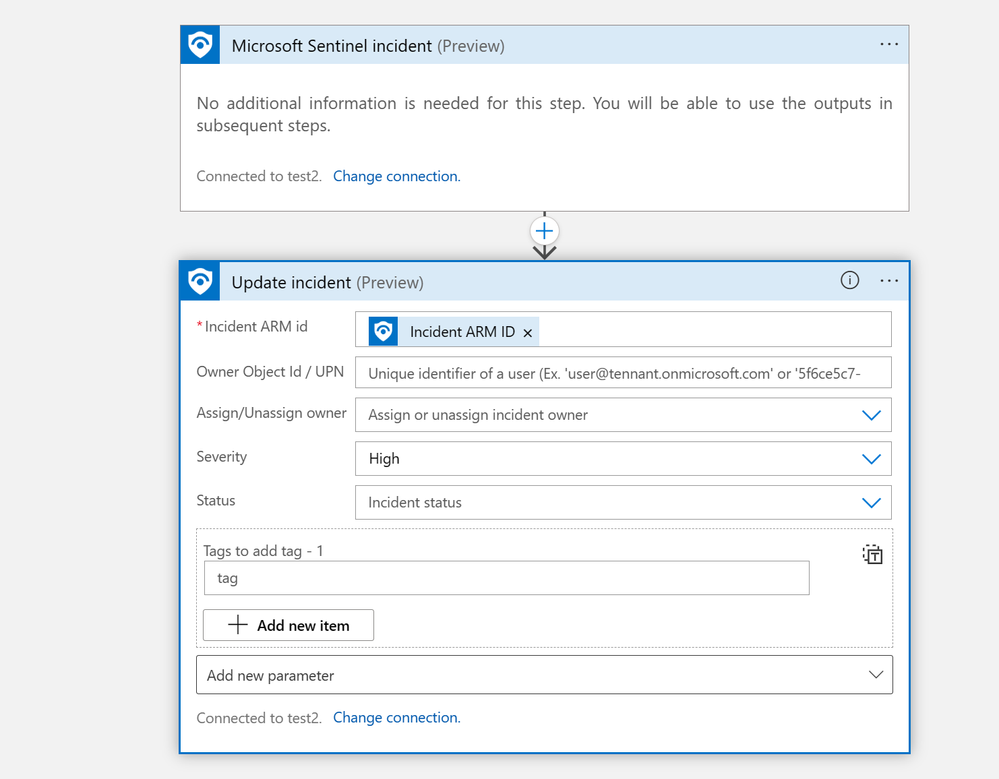Click Change connection in Sentinel incident card

[396, 176]
